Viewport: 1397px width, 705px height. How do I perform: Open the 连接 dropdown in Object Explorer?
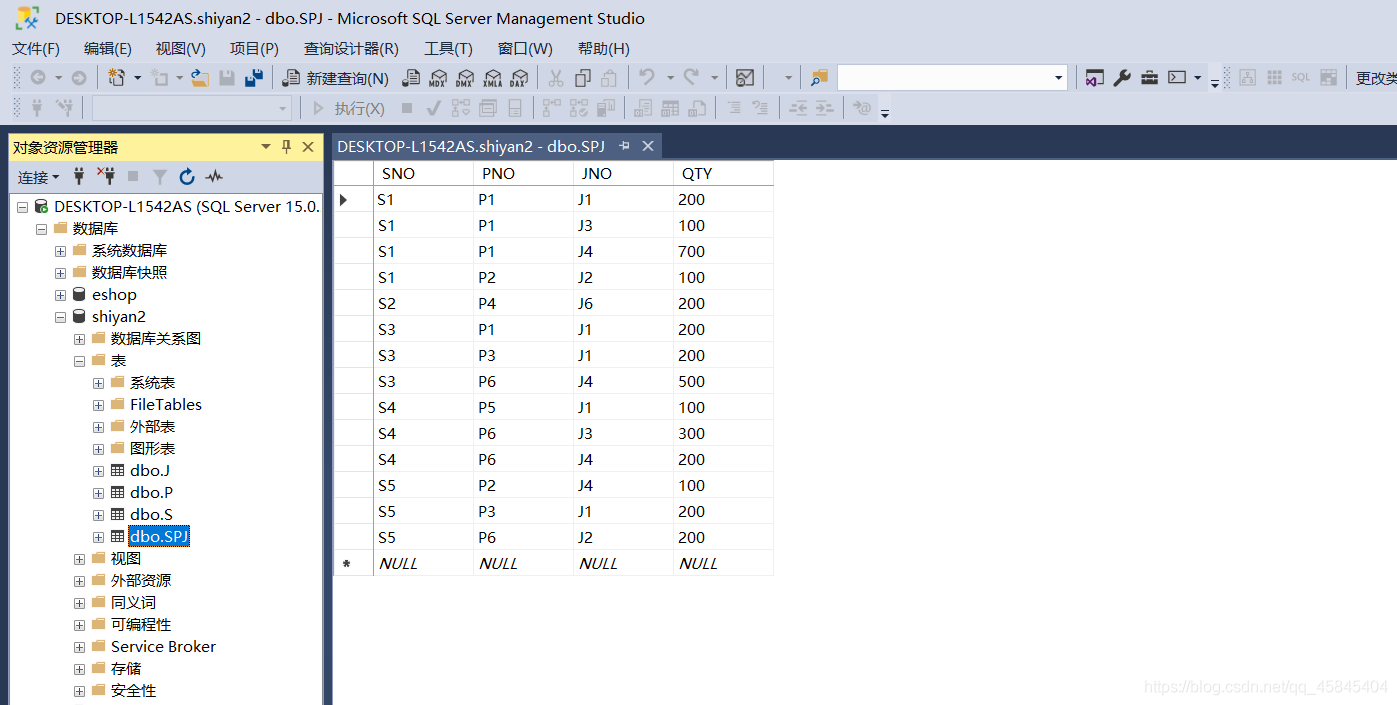pyautogui.click(x=38, y=177)
